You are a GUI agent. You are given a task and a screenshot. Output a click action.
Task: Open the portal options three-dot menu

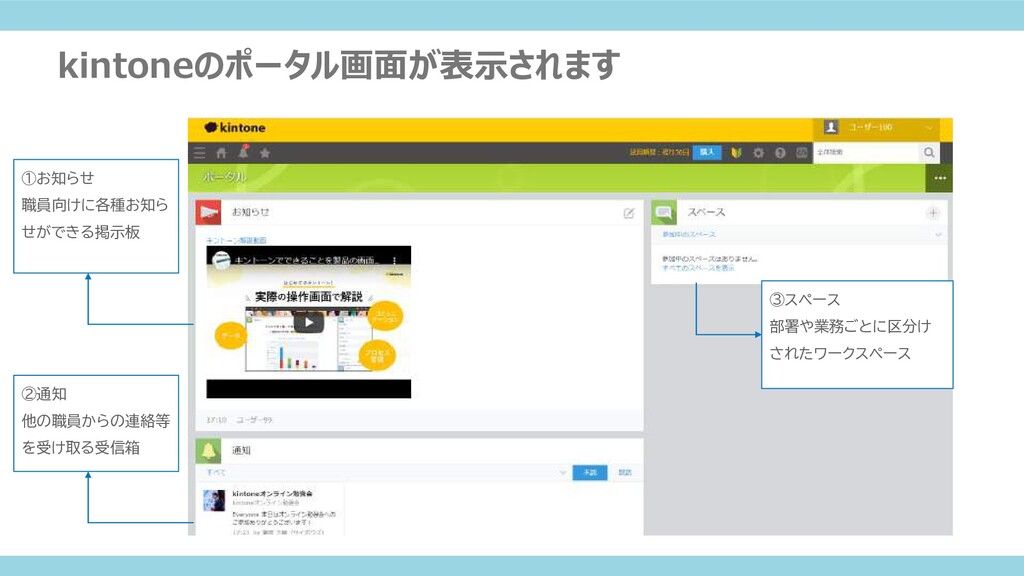coord(940,178)
